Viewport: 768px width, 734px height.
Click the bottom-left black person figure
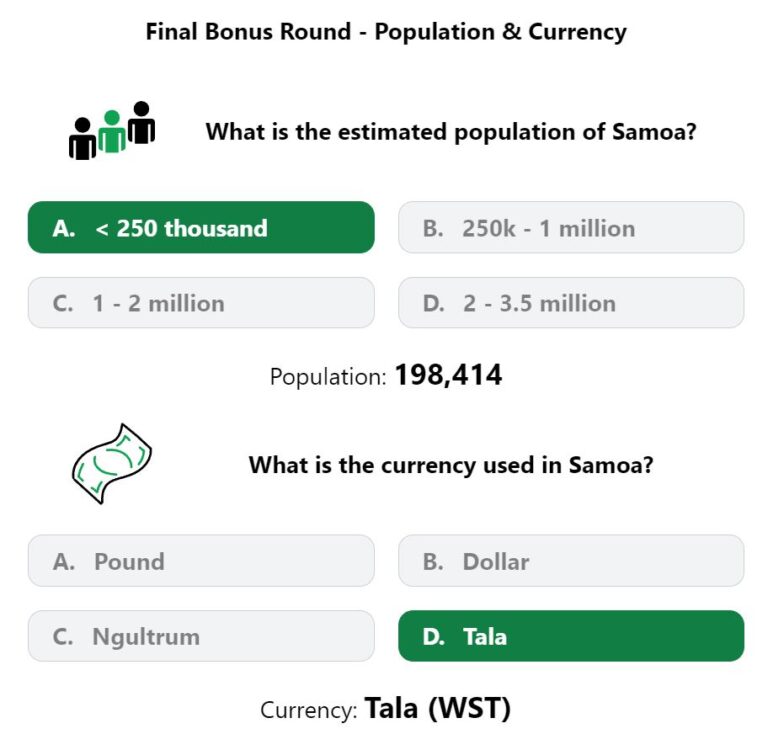tap(82, 139)
